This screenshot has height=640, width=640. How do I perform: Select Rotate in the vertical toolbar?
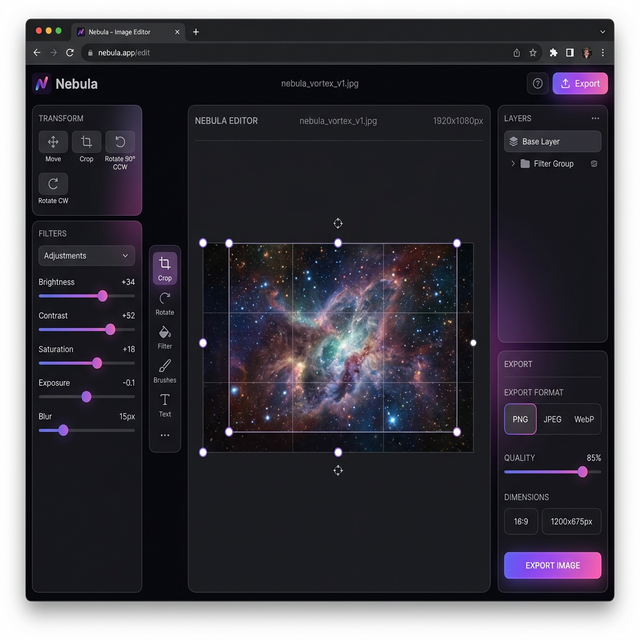pyautogui.click(x=165, y=304)
